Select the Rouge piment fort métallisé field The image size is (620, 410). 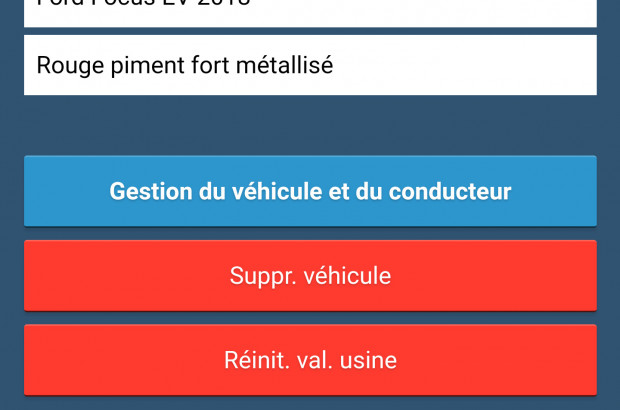310,66
